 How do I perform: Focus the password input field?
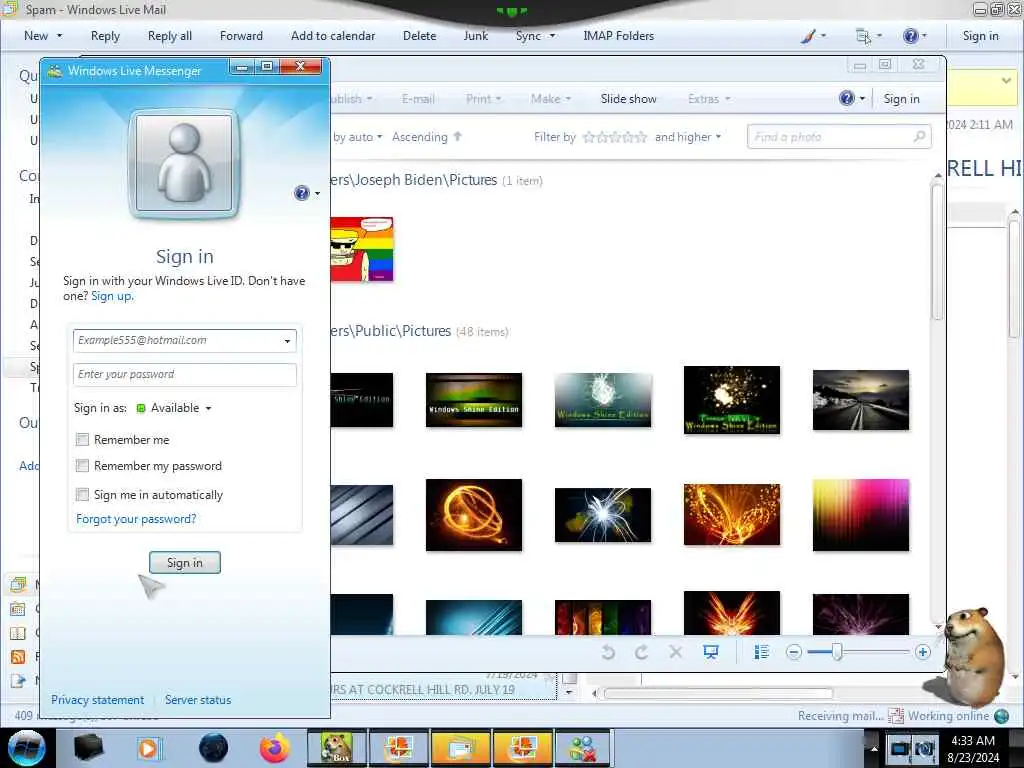pos(185,374)
